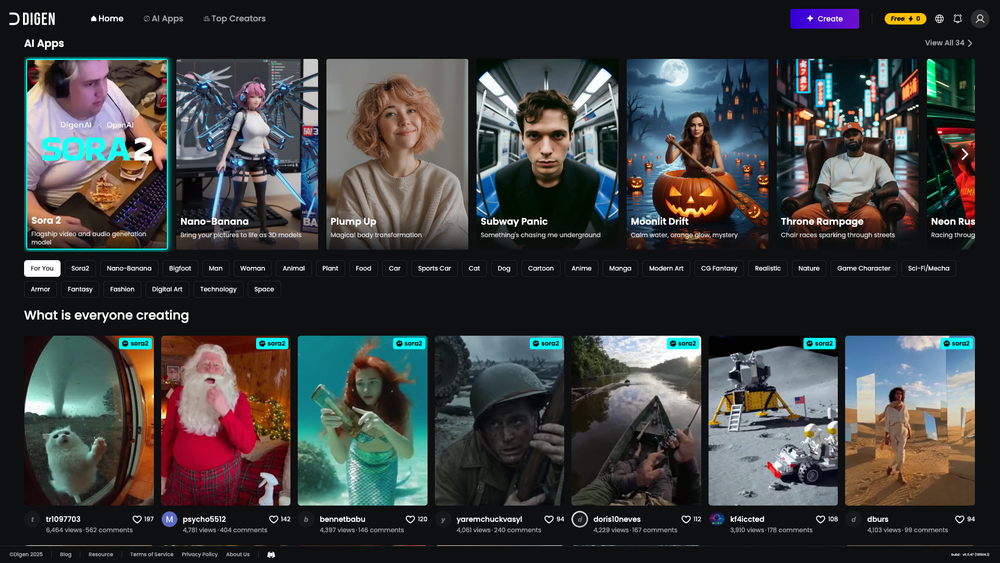The image size is (1000, 563).
Task: Filter by CG Fantasy tag
Action: coord(719,268)
